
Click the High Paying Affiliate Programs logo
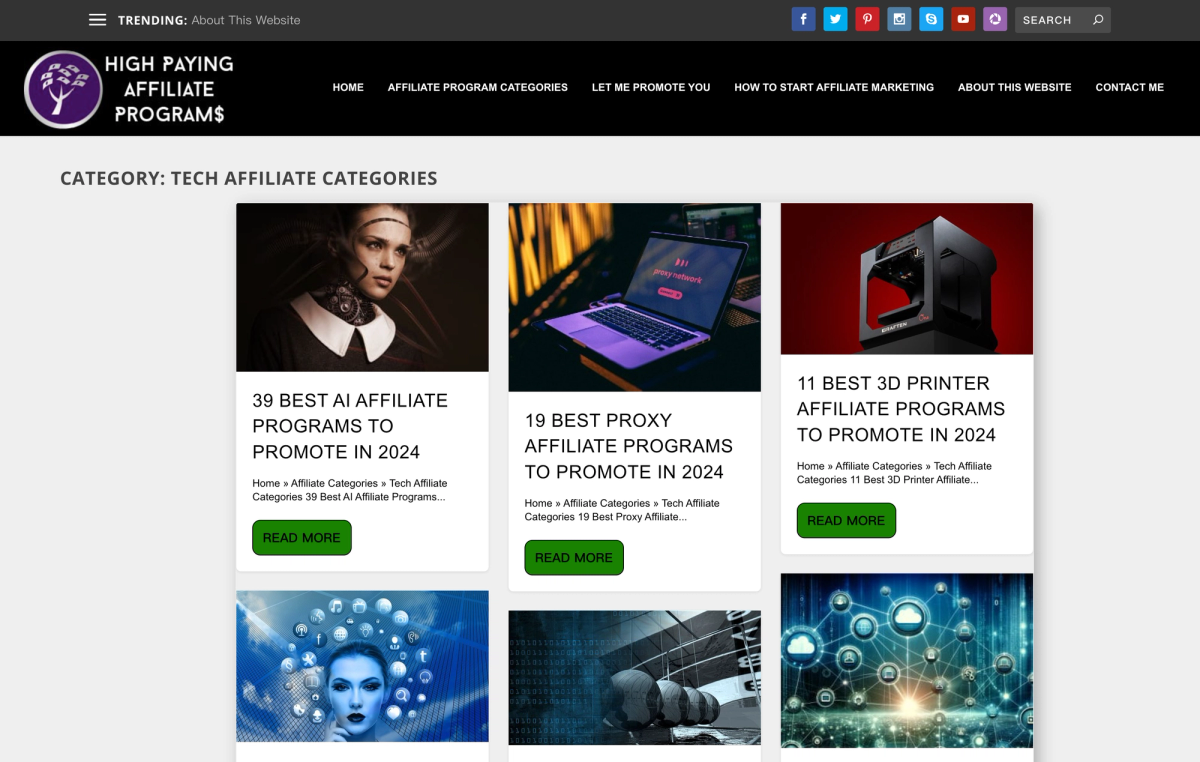[x=129, y=89]
